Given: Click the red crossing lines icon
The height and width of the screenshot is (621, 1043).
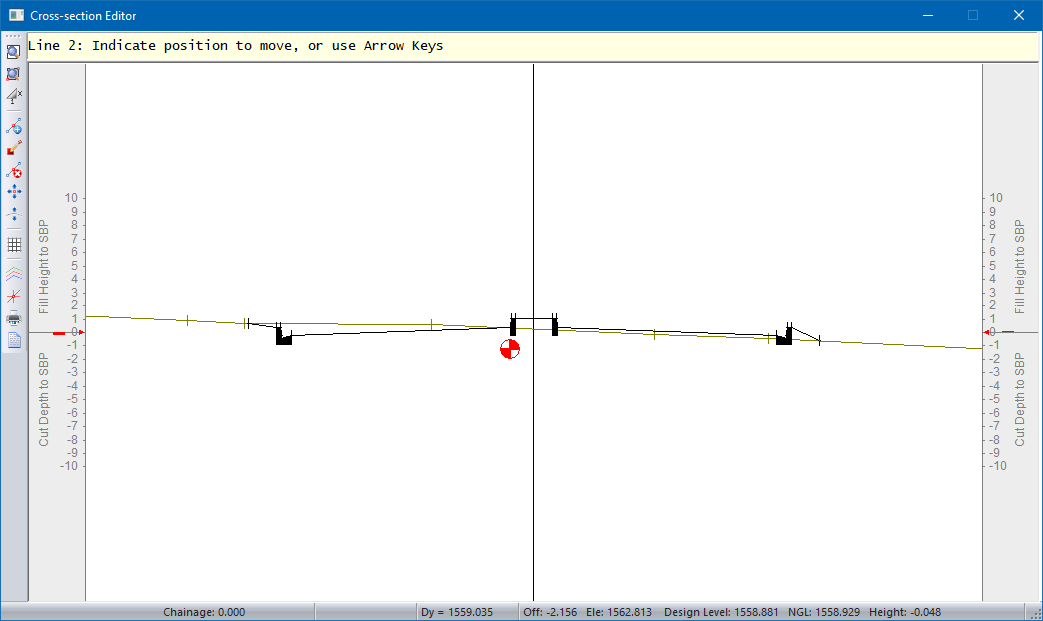Looking at the screenshot, I should (14, 296).
